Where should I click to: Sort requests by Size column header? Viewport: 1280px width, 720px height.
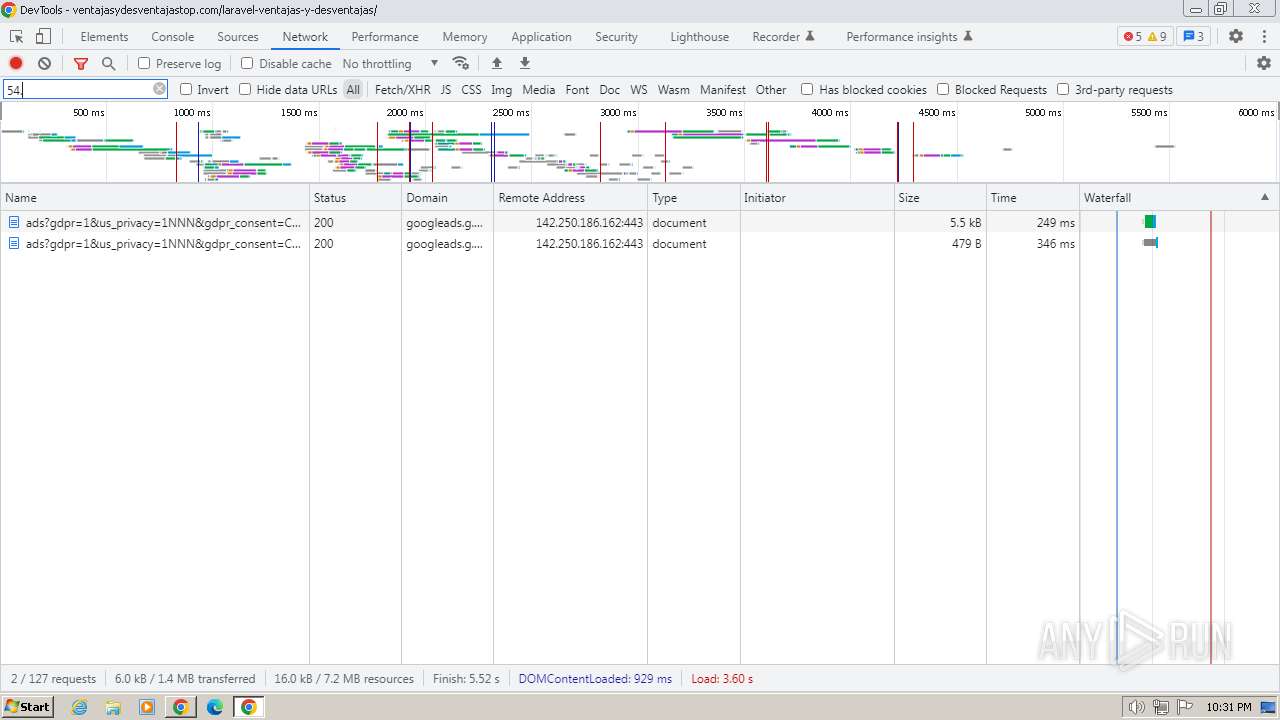(x=940, y=197)
